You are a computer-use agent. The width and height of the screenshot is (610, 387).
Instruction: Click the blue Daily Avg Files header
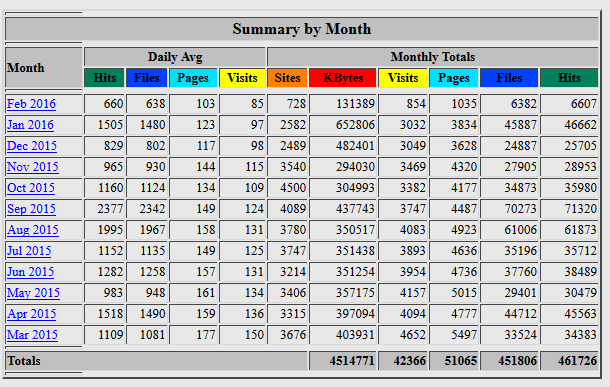147,78
